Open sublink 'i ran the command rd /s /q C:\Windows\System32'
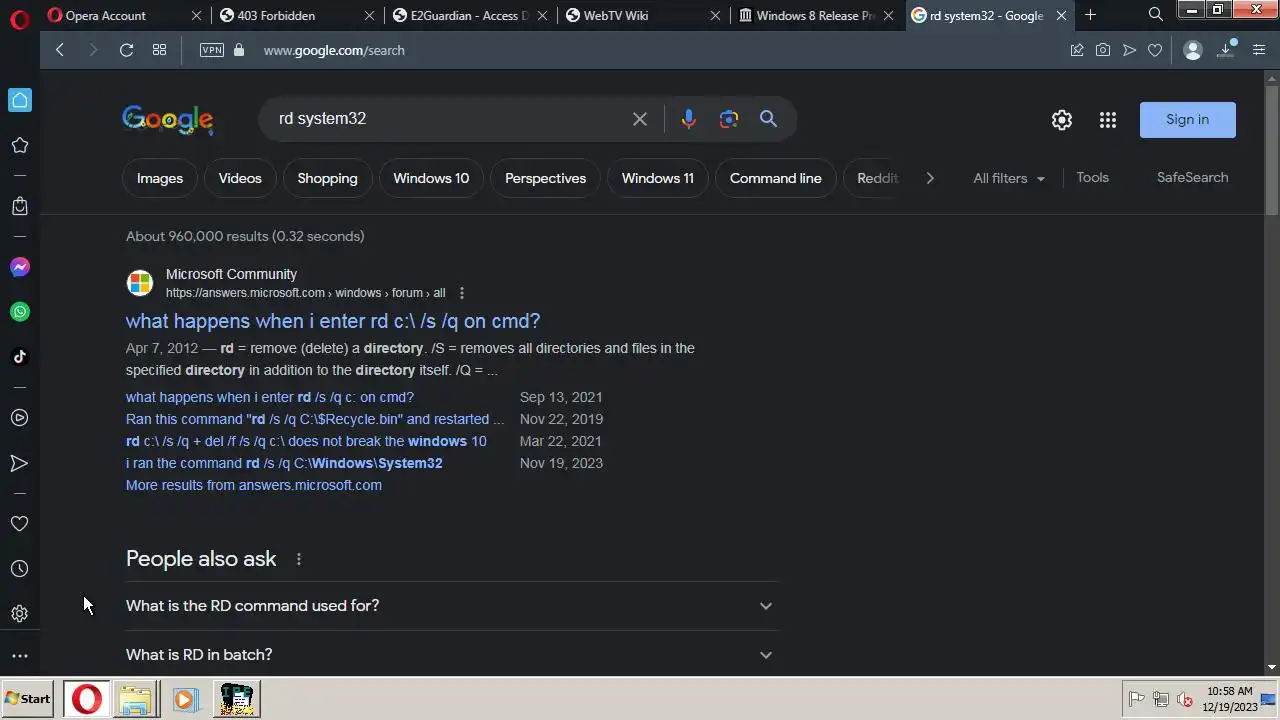 (x=284, y=463)
